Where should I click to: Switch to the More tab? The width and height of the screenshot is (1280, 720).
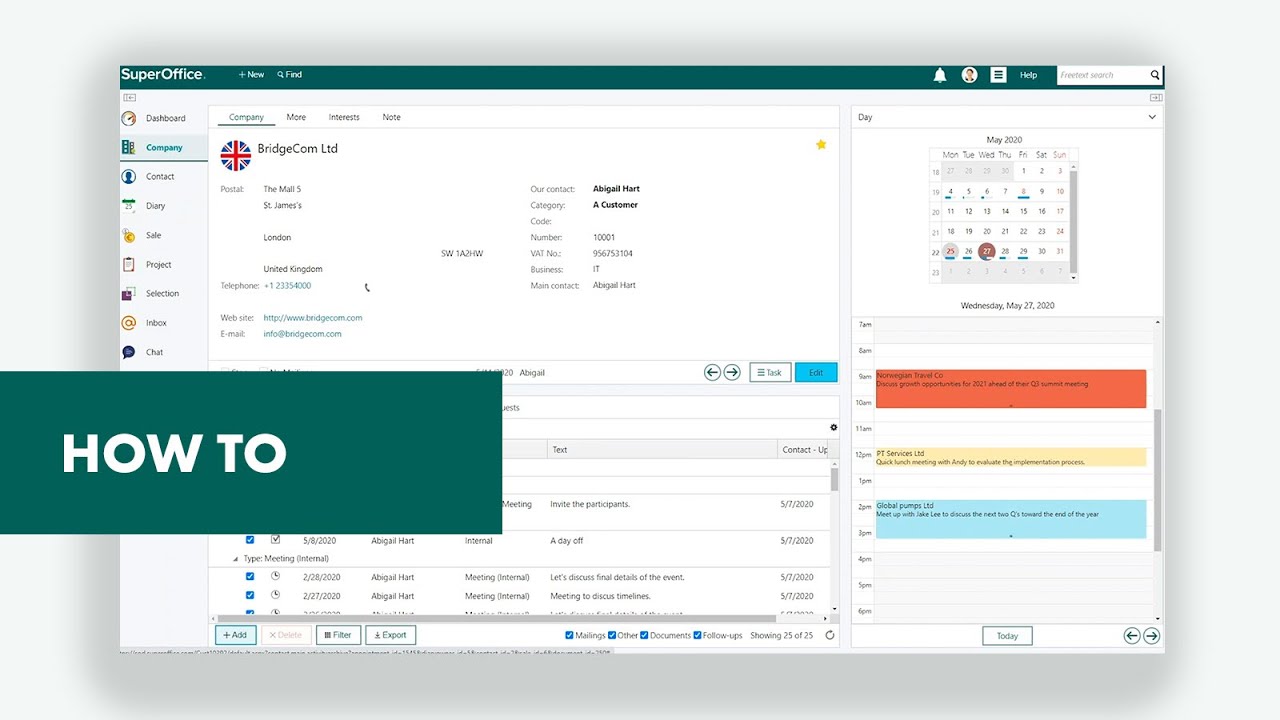296,117
